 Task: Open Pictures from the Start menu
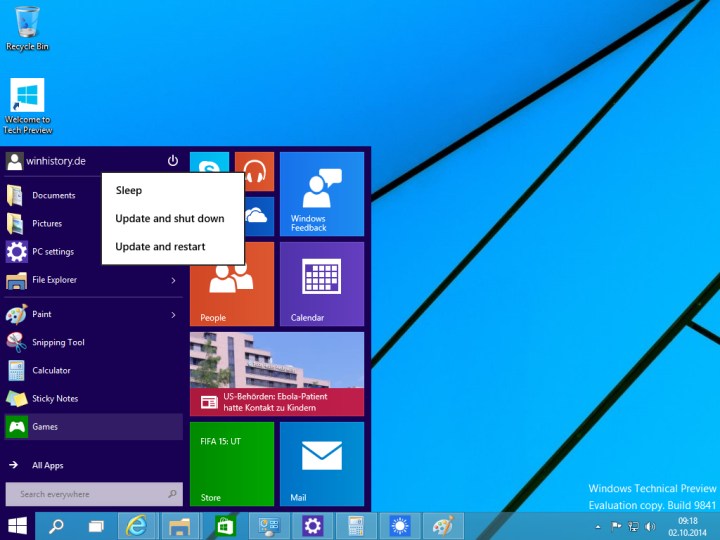53,223
